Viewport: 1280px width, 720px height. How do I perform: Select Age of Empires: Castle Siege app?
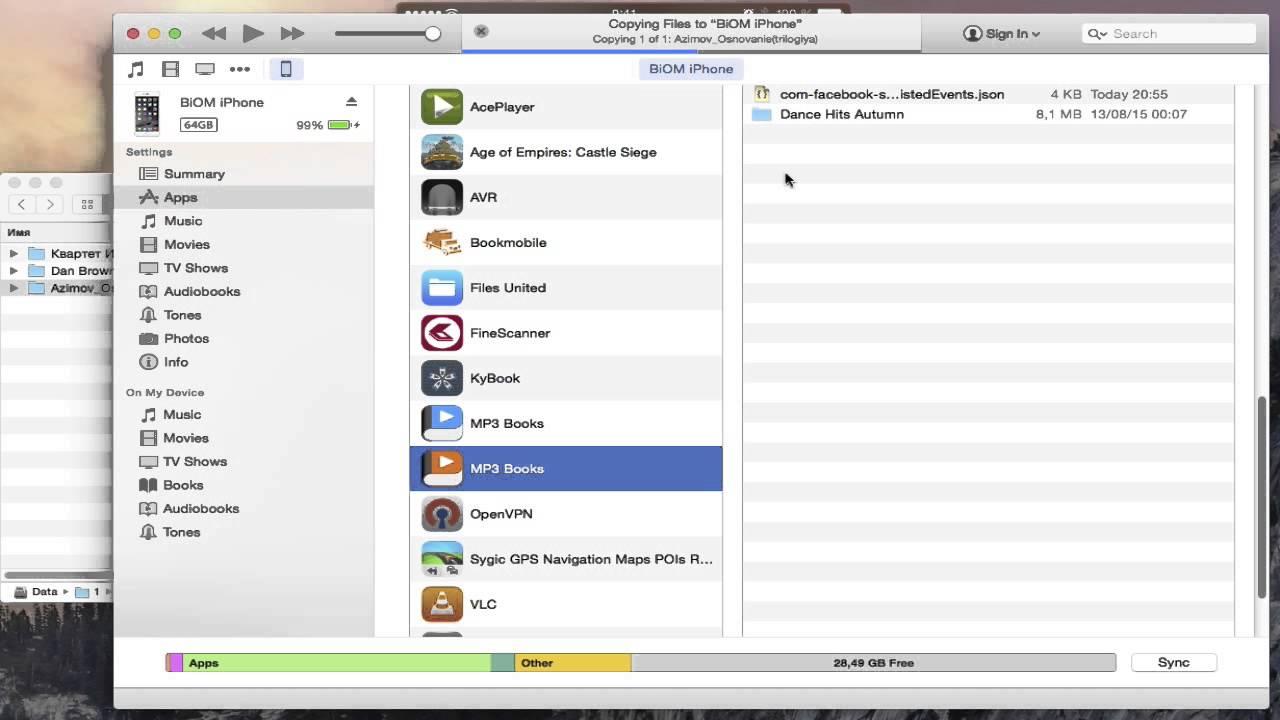(x=566, y=152)
